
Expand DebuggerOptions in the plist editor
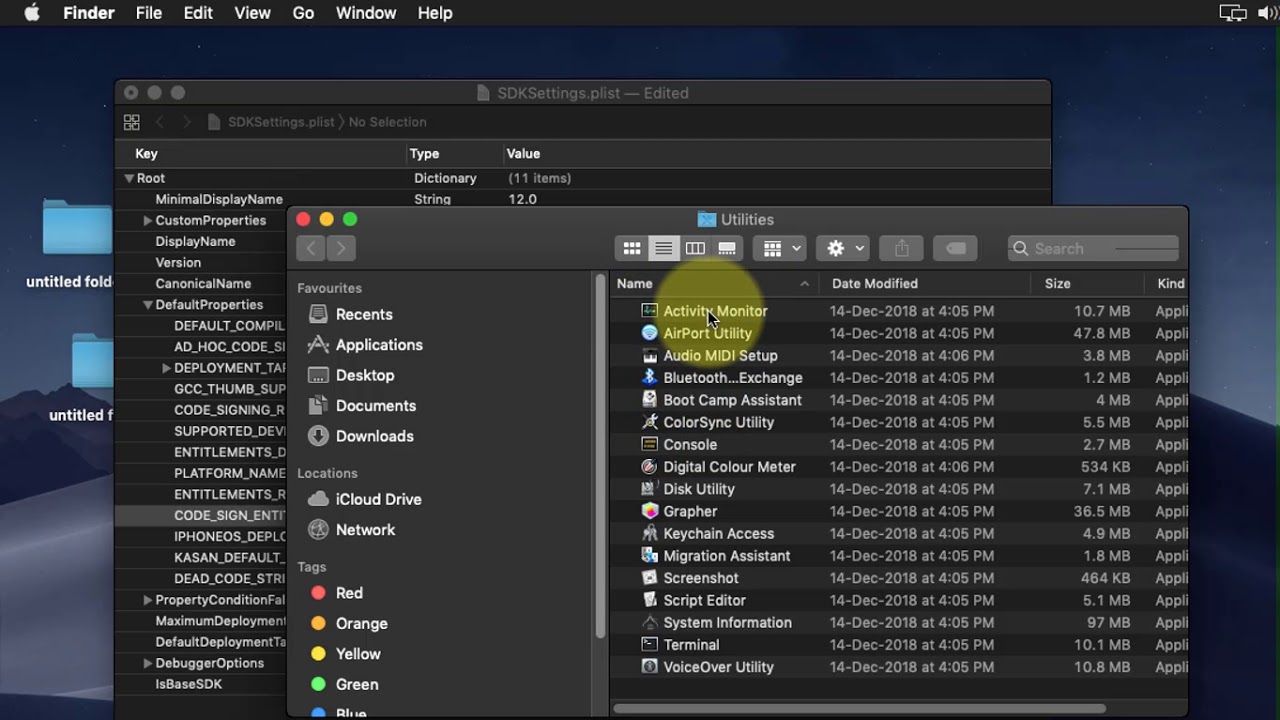[147, 663]
